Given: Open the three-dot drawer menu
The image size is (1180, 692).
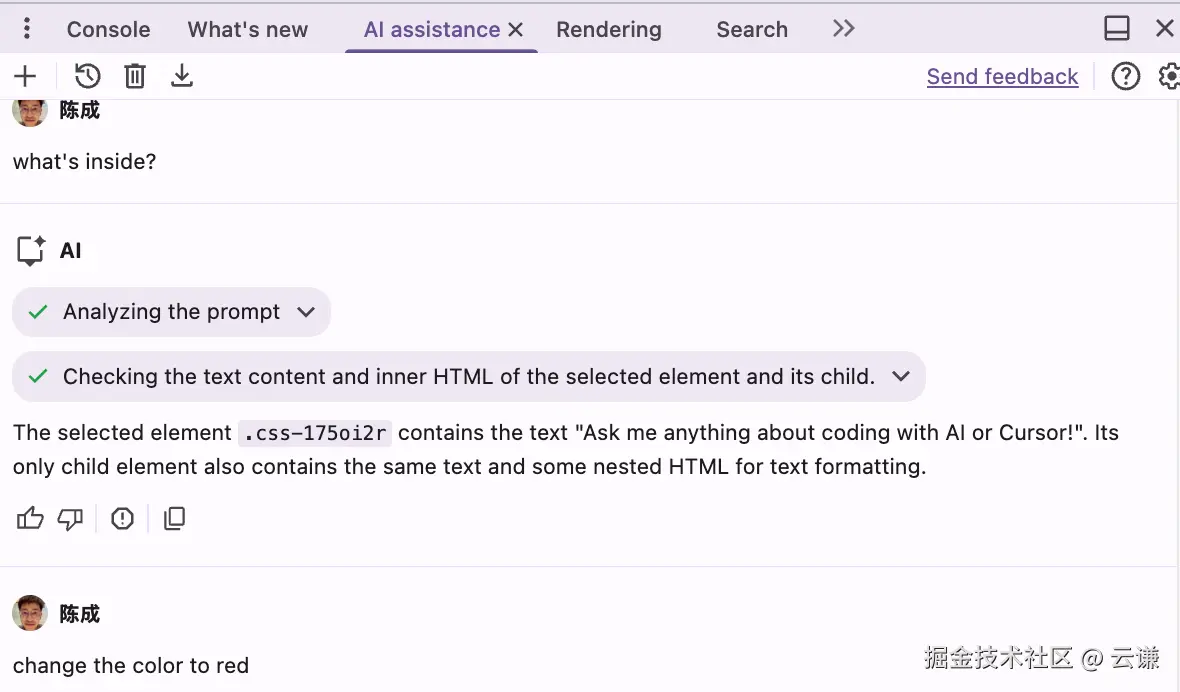Looking at the screenshot, I should tap(27, 29).
